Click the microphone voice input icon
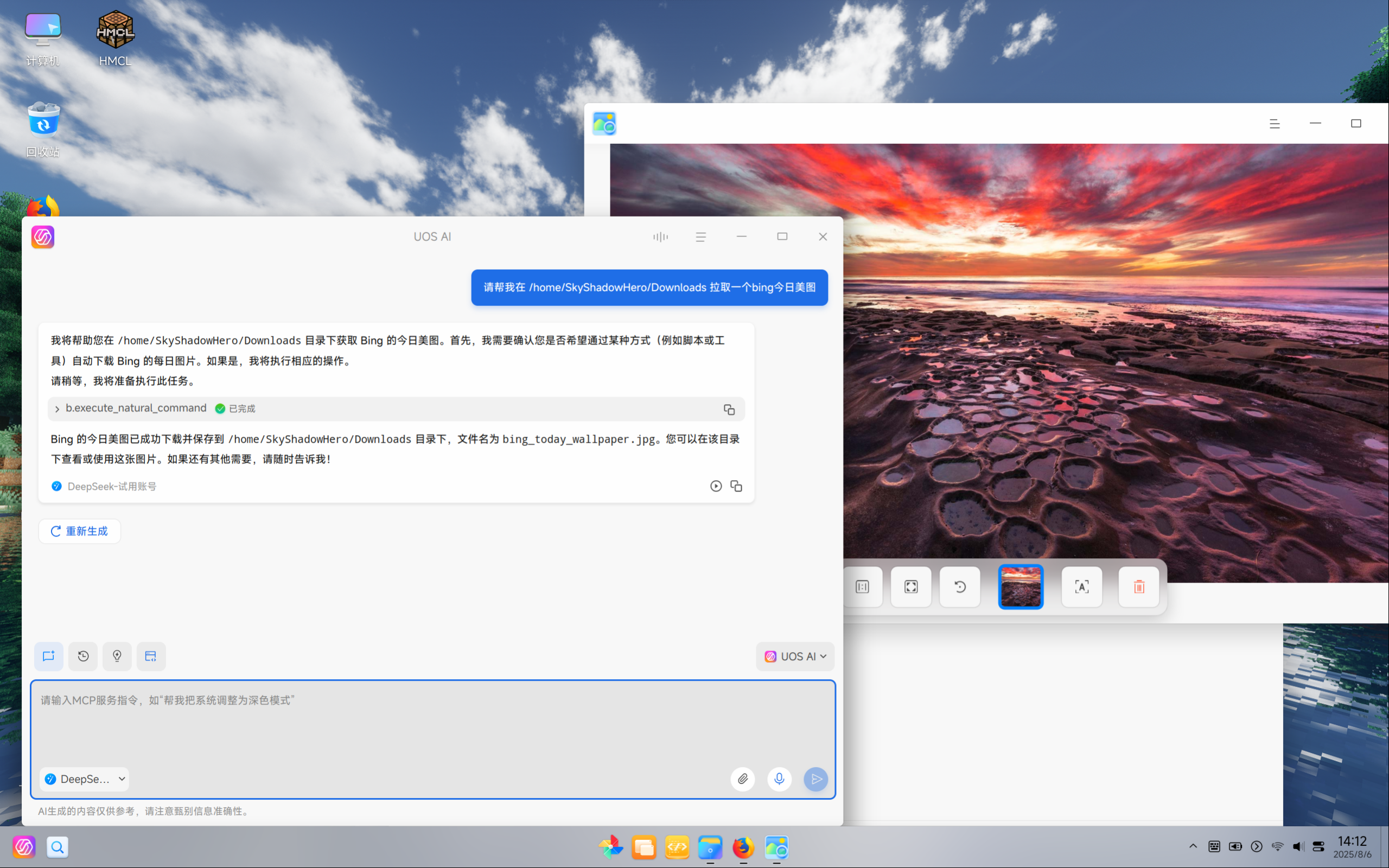 779,779
